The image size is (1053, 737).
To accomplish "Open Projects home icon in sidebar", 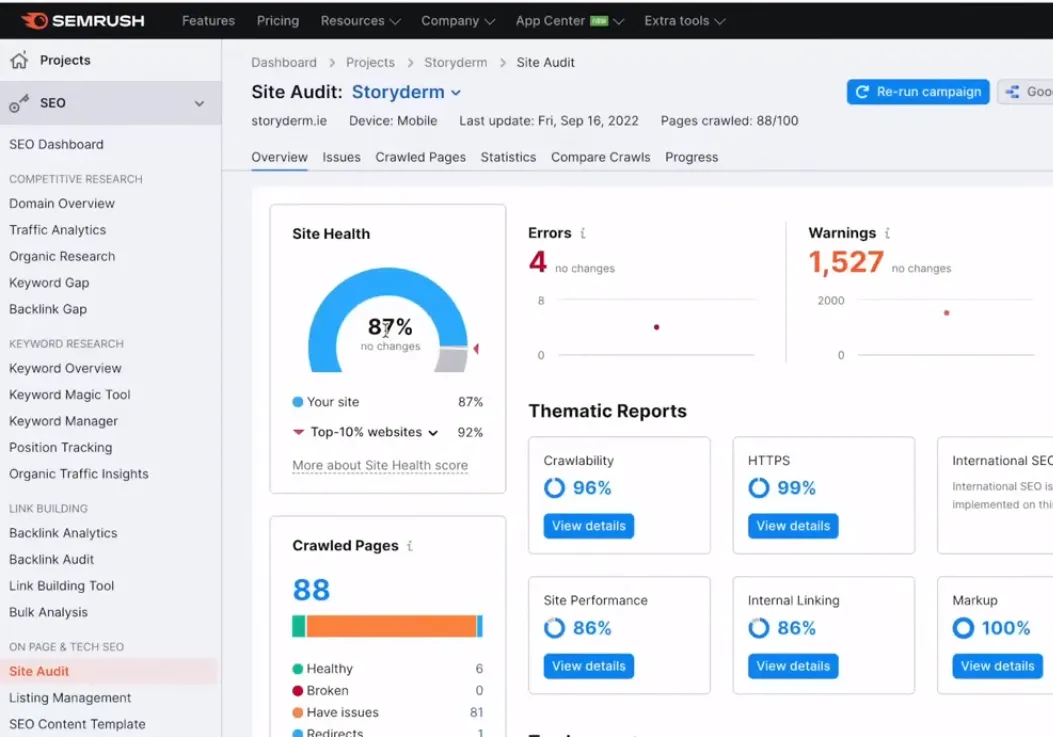I will click(x=19, y=60).
